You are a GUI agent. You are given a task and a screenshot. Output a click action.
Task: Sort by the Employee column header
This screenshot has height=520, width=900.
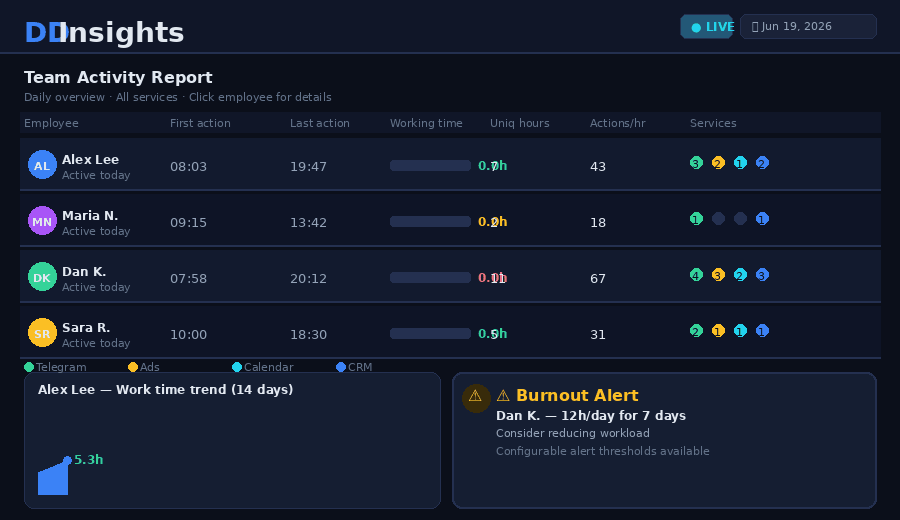51,123
